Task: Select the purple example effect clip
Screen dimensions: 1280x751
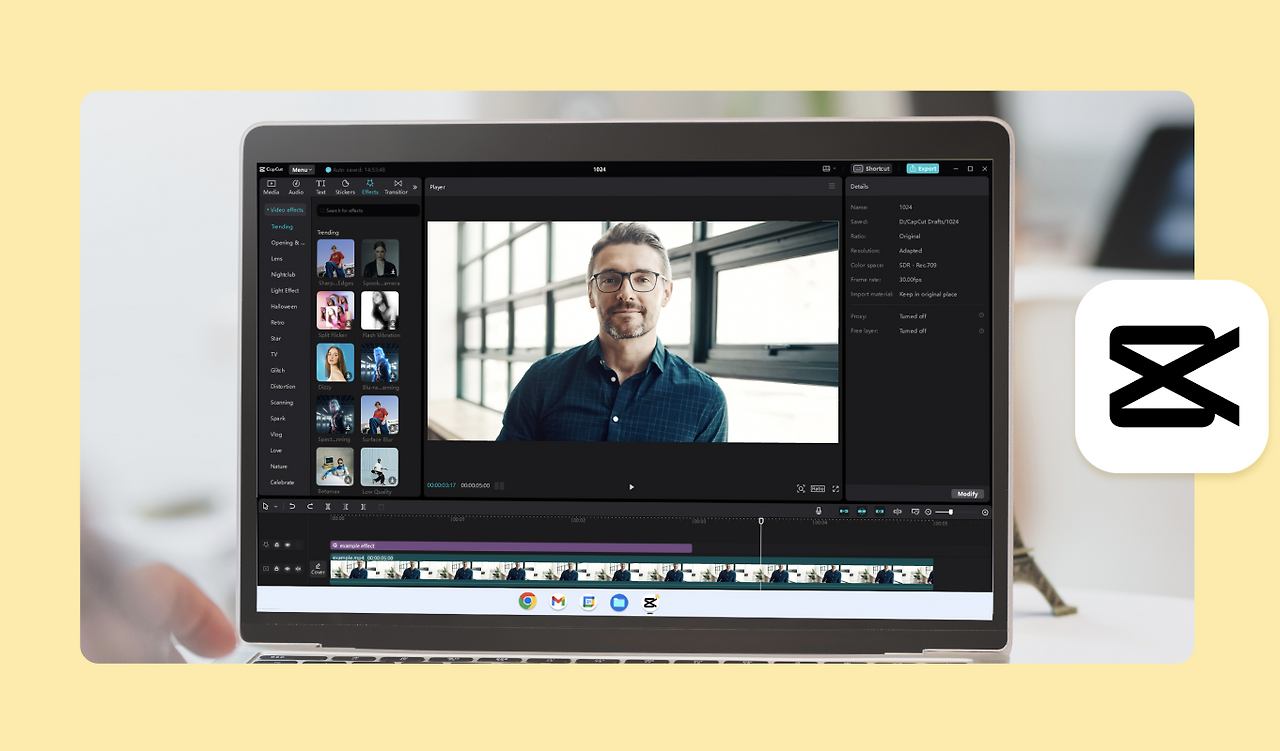Action: pyautogui.click(x=511, y=546)
